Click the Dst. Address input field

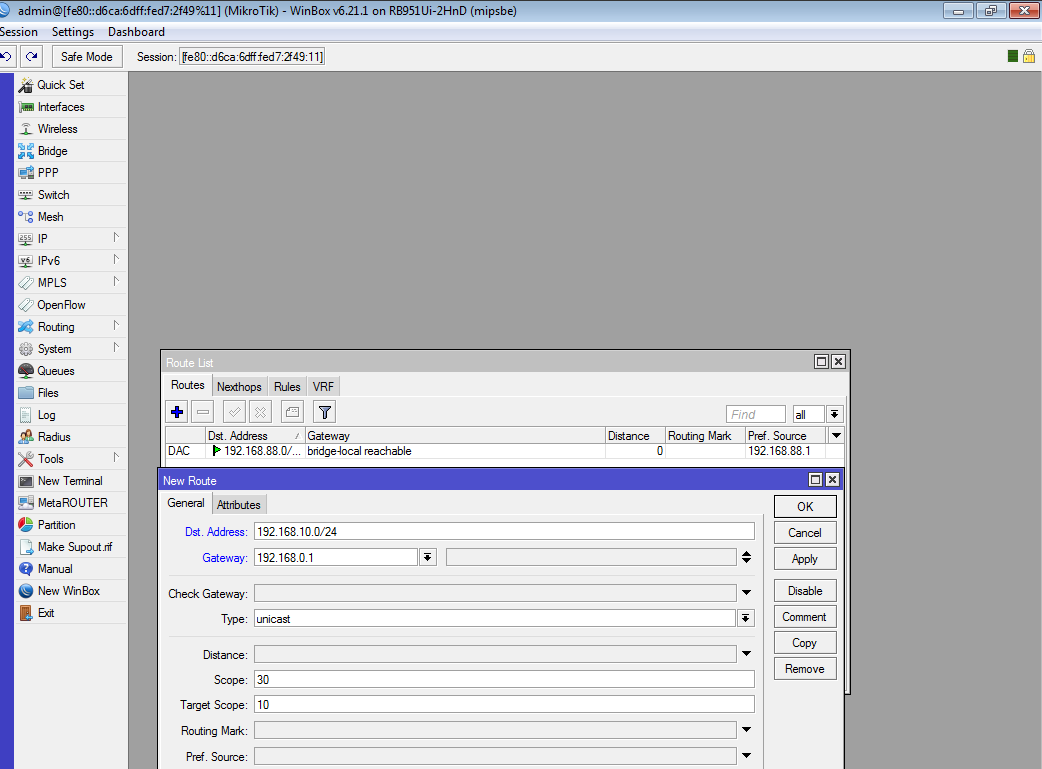tap(504, 532)
